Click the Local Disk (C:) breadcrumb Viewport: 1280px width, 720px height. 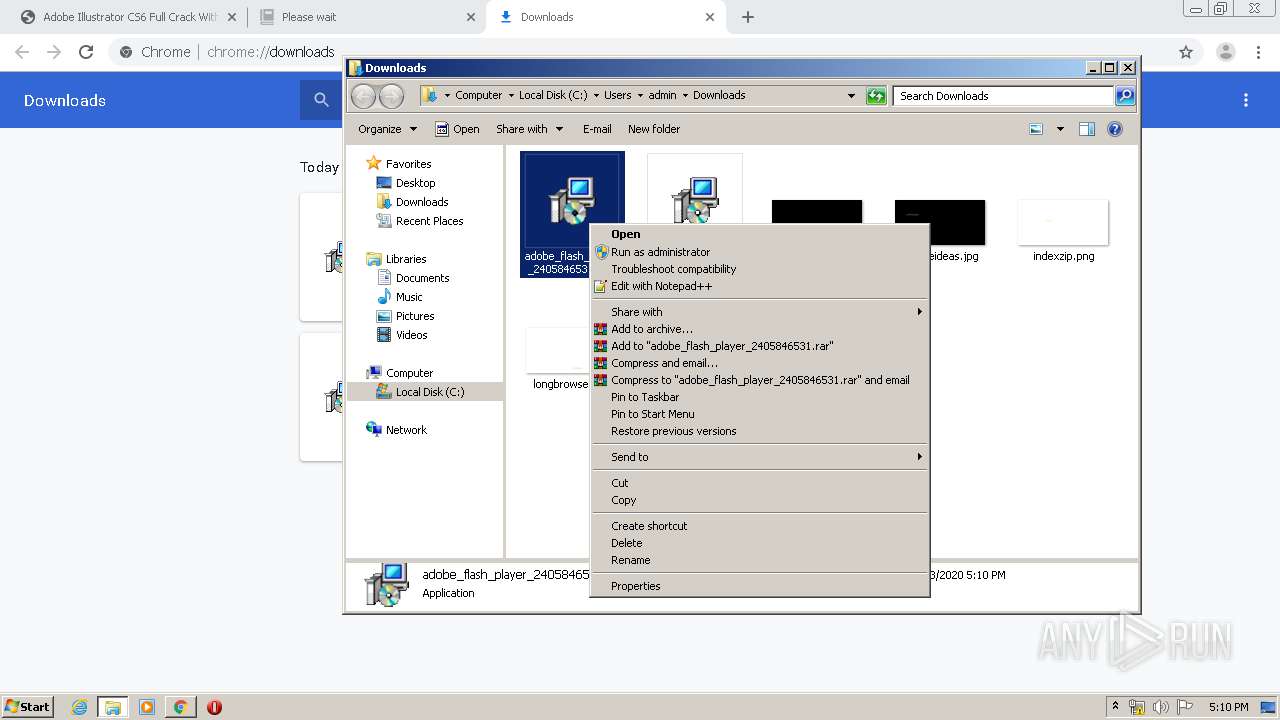[x=553, y=96]
